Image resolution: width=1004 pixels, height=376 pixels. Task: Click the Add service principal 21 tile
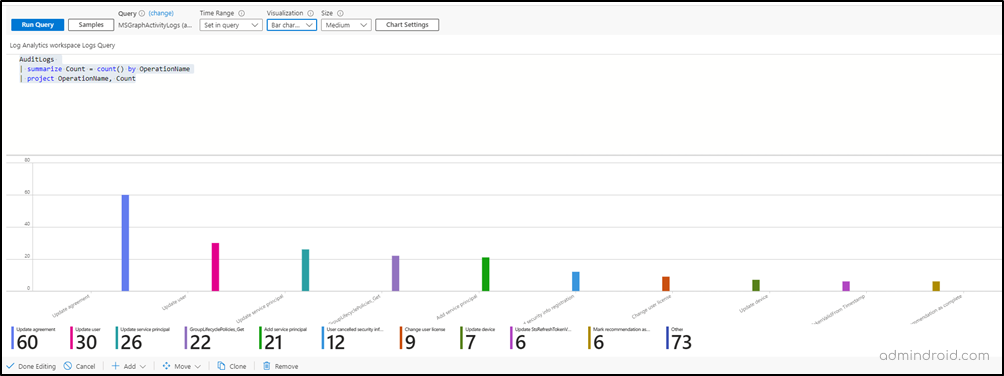click(284, 338)
